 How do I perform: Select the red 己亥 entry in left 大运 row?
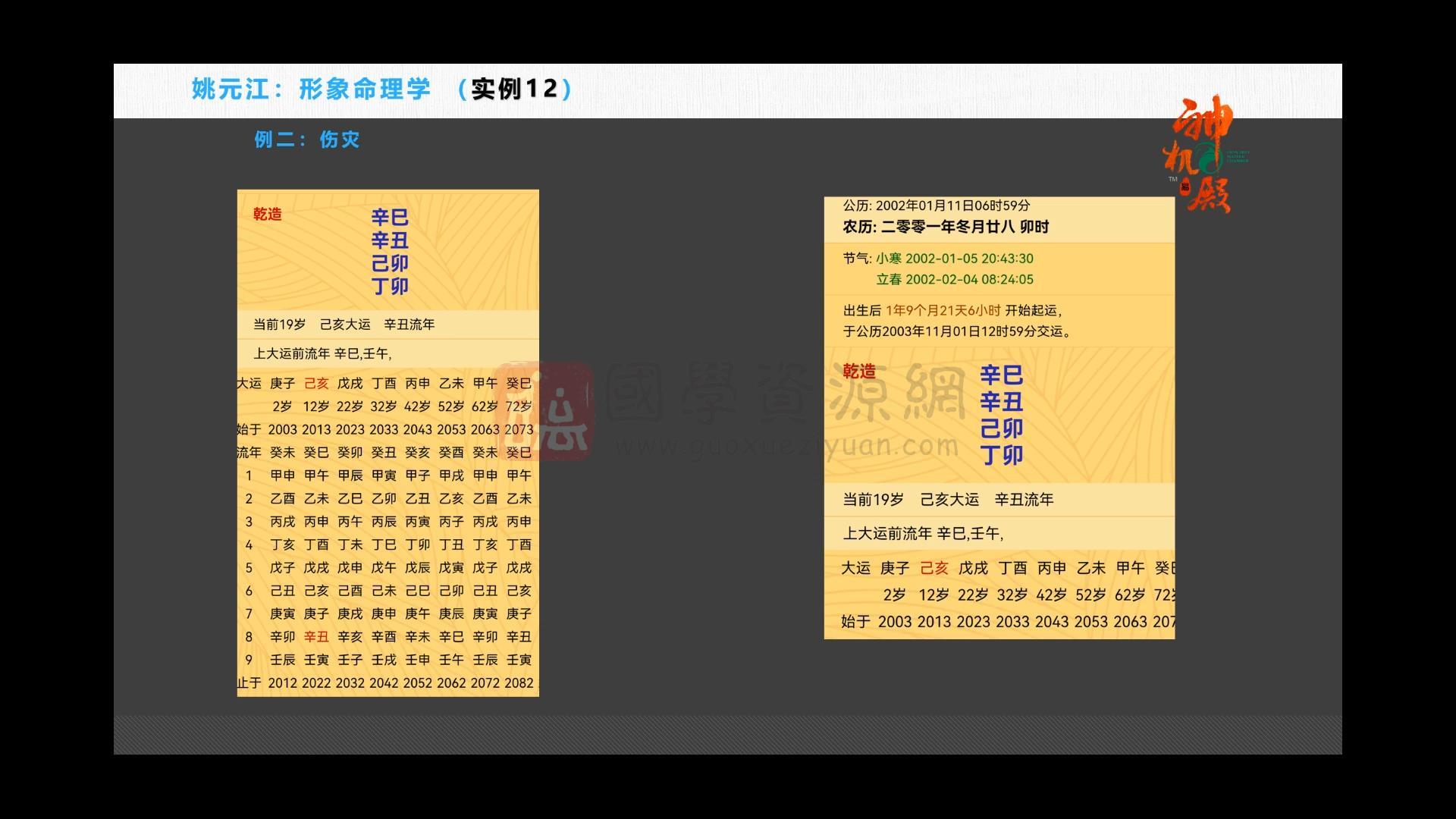318,384
